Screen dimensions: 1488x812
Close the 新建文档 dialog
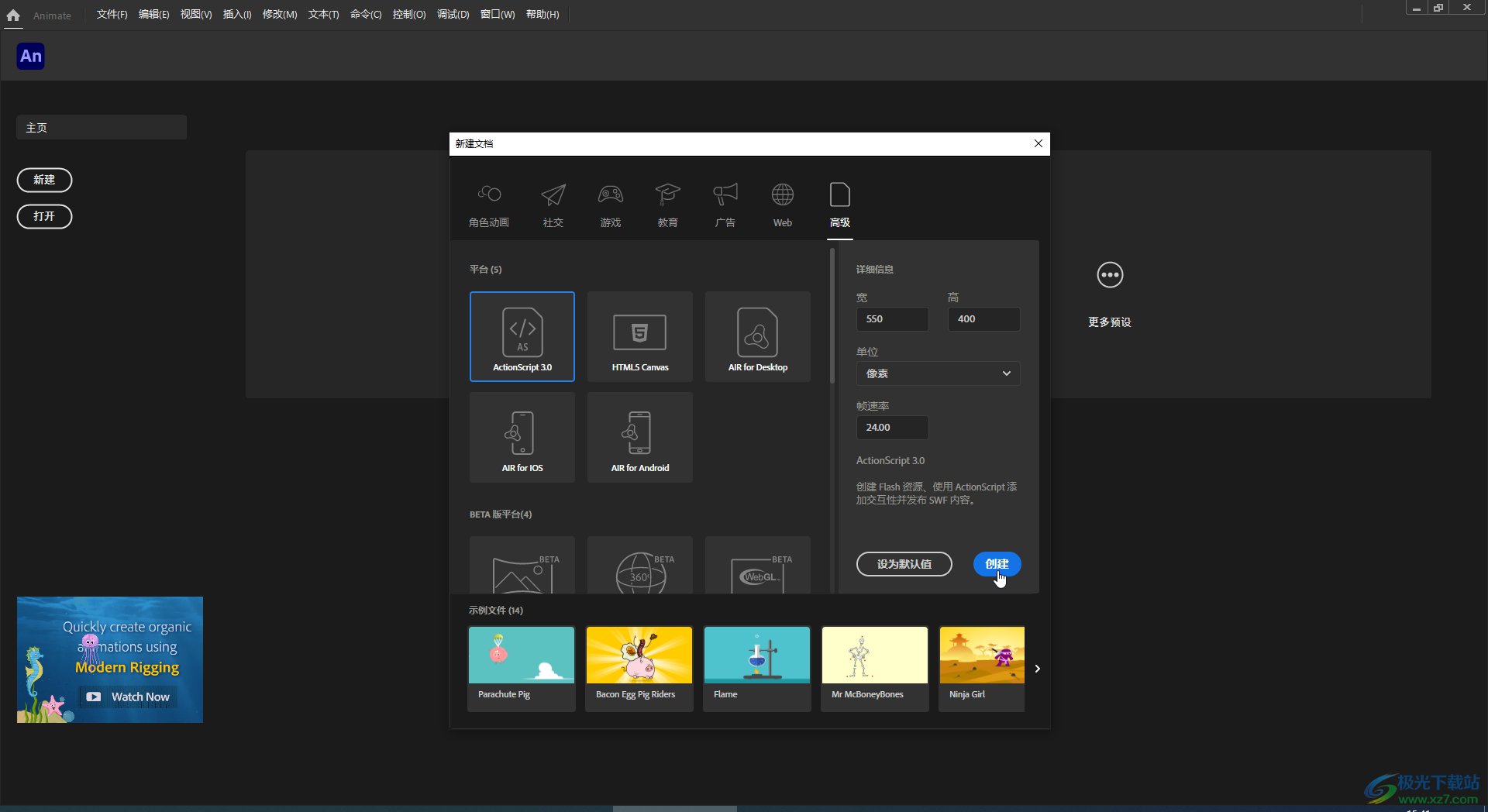1038,143
